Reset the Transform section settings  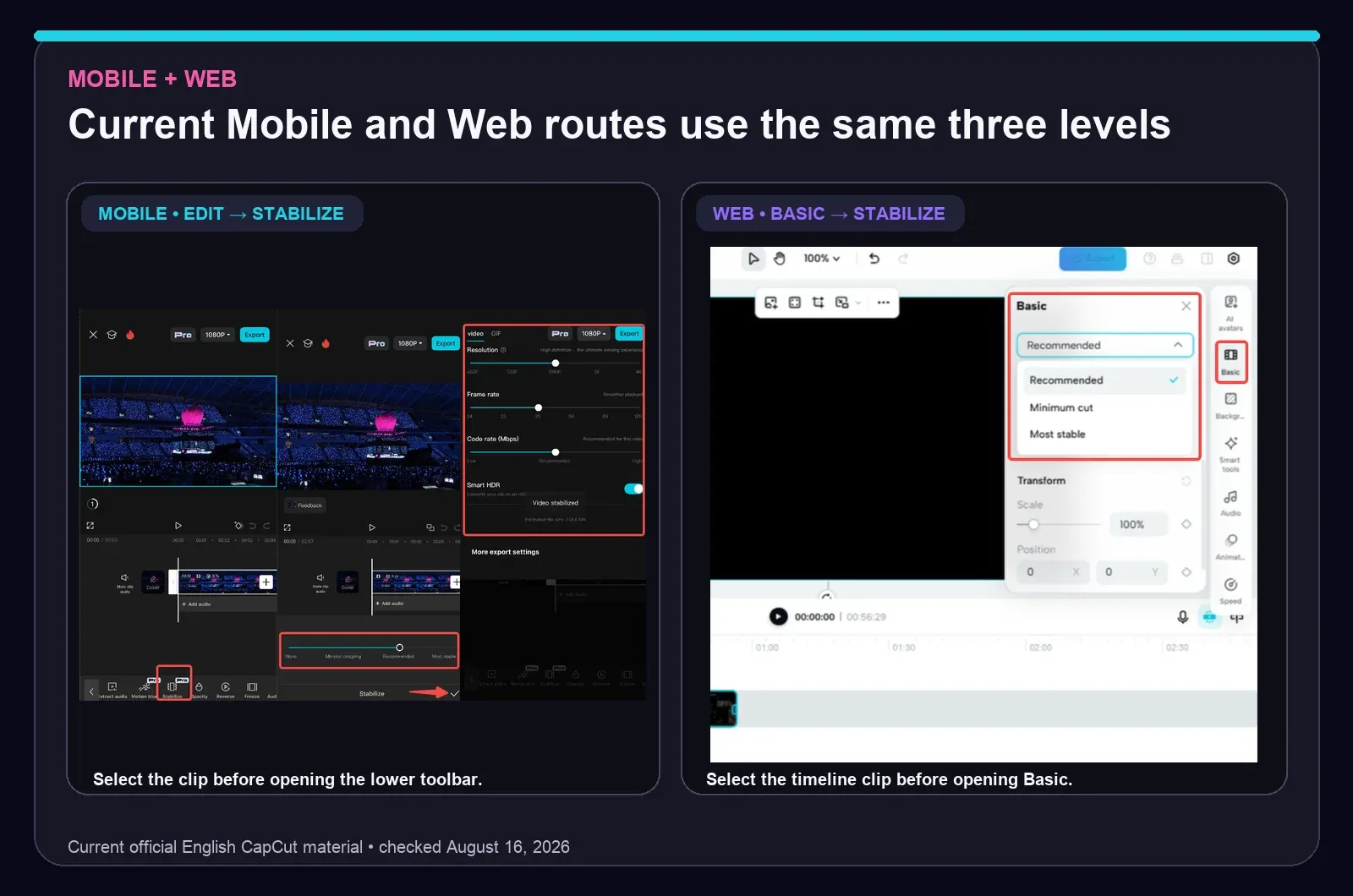tap(1186, 481)
